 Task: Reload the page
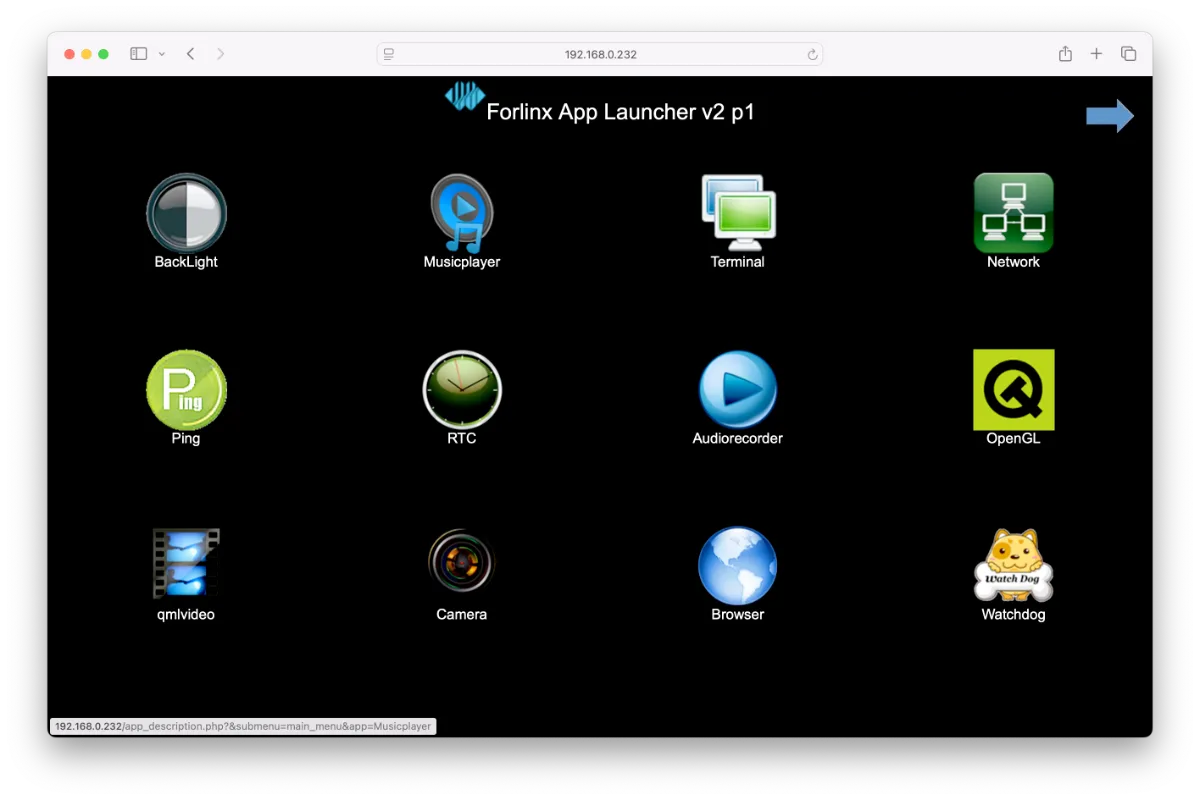coord(812,54)
